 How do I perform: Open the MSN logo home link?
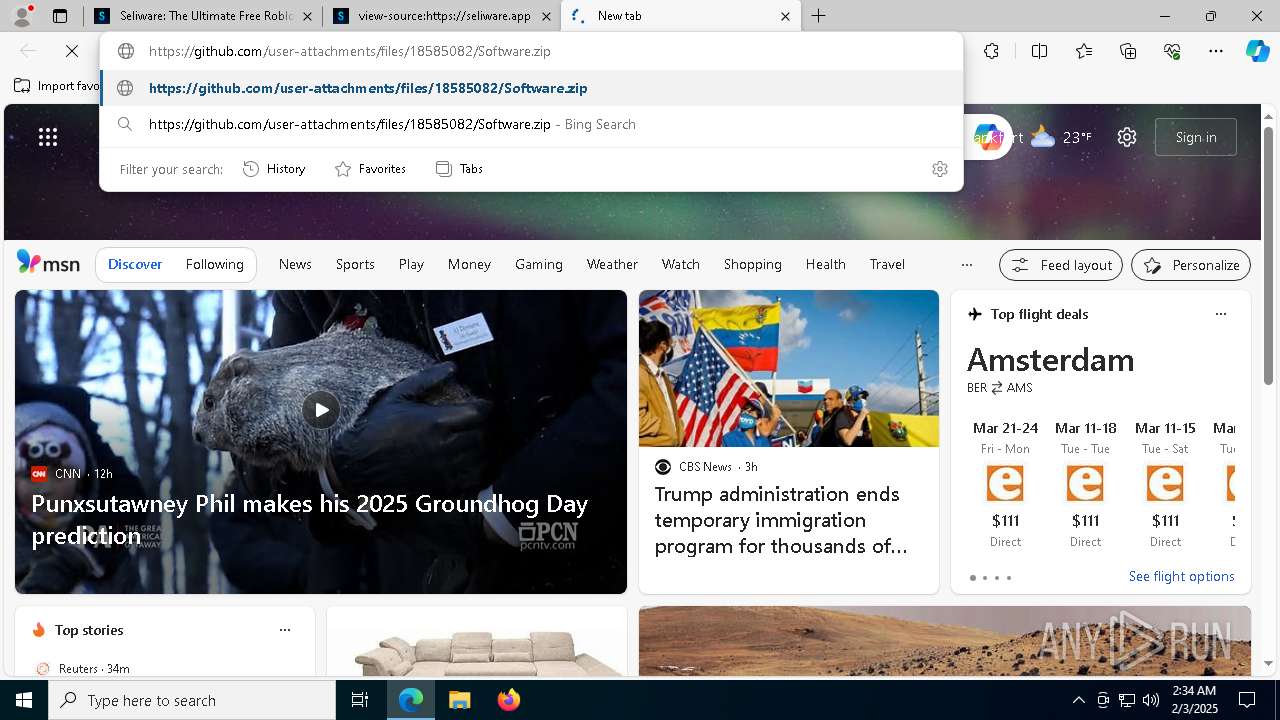48,263
